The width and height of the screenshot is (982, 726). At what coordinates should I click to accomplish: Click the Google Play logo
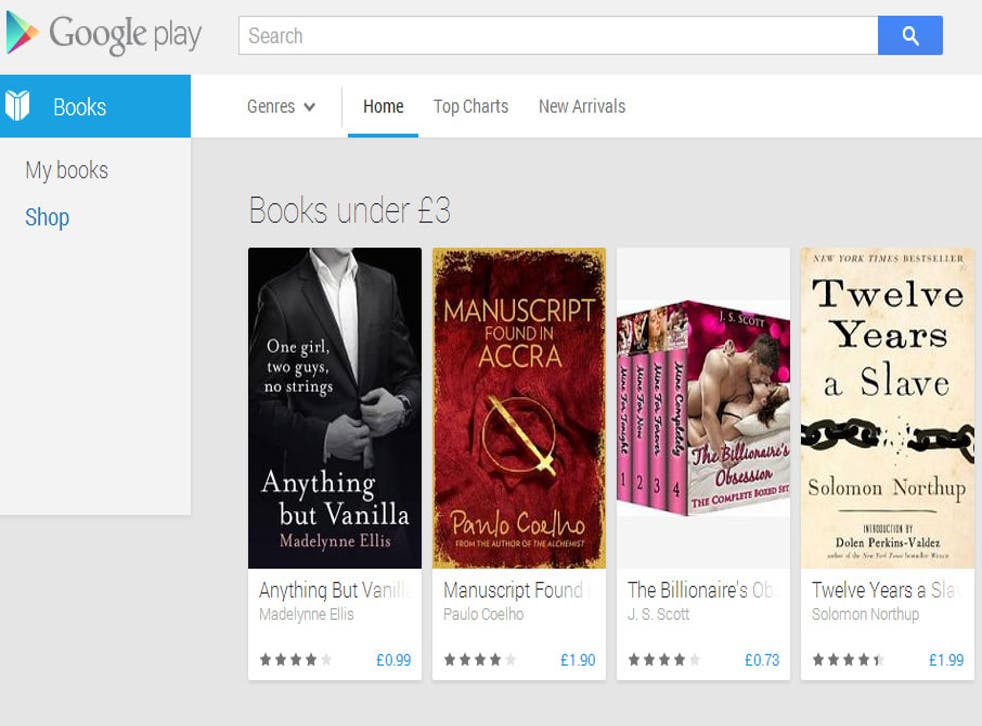[x=104, y=33]
